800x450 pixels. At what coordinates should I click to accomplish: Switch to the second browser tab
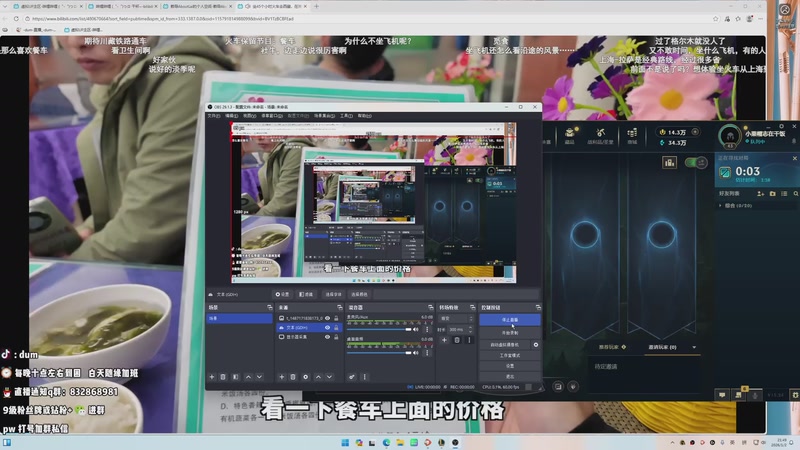[x=122, y=7]
